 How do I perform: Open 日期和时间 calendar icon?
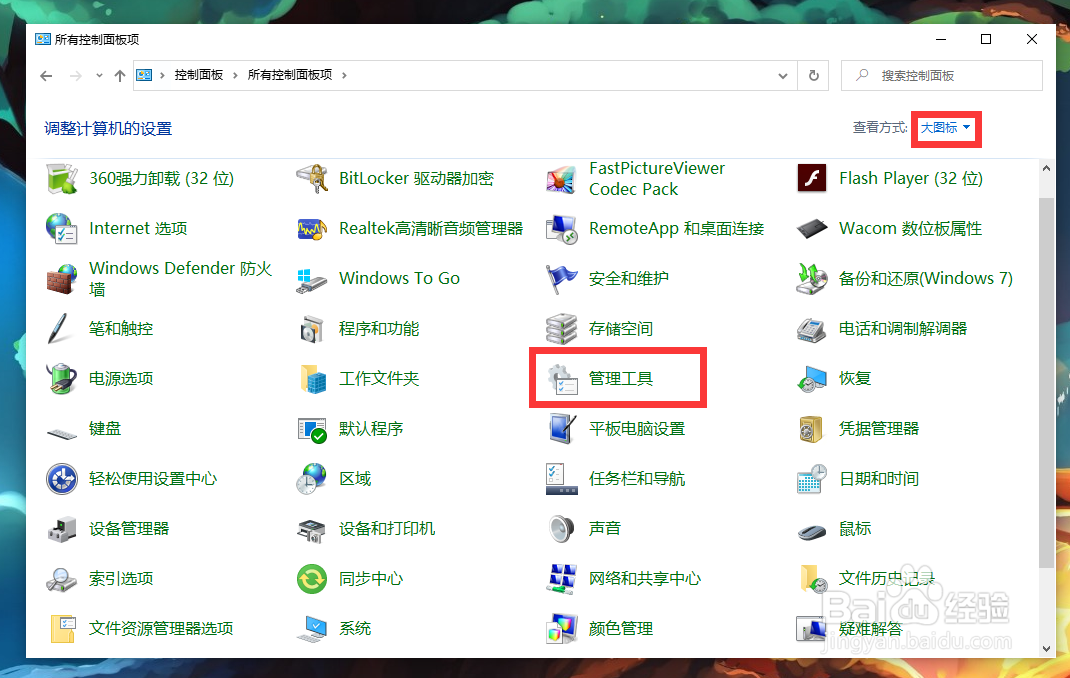tap(812, 479)
